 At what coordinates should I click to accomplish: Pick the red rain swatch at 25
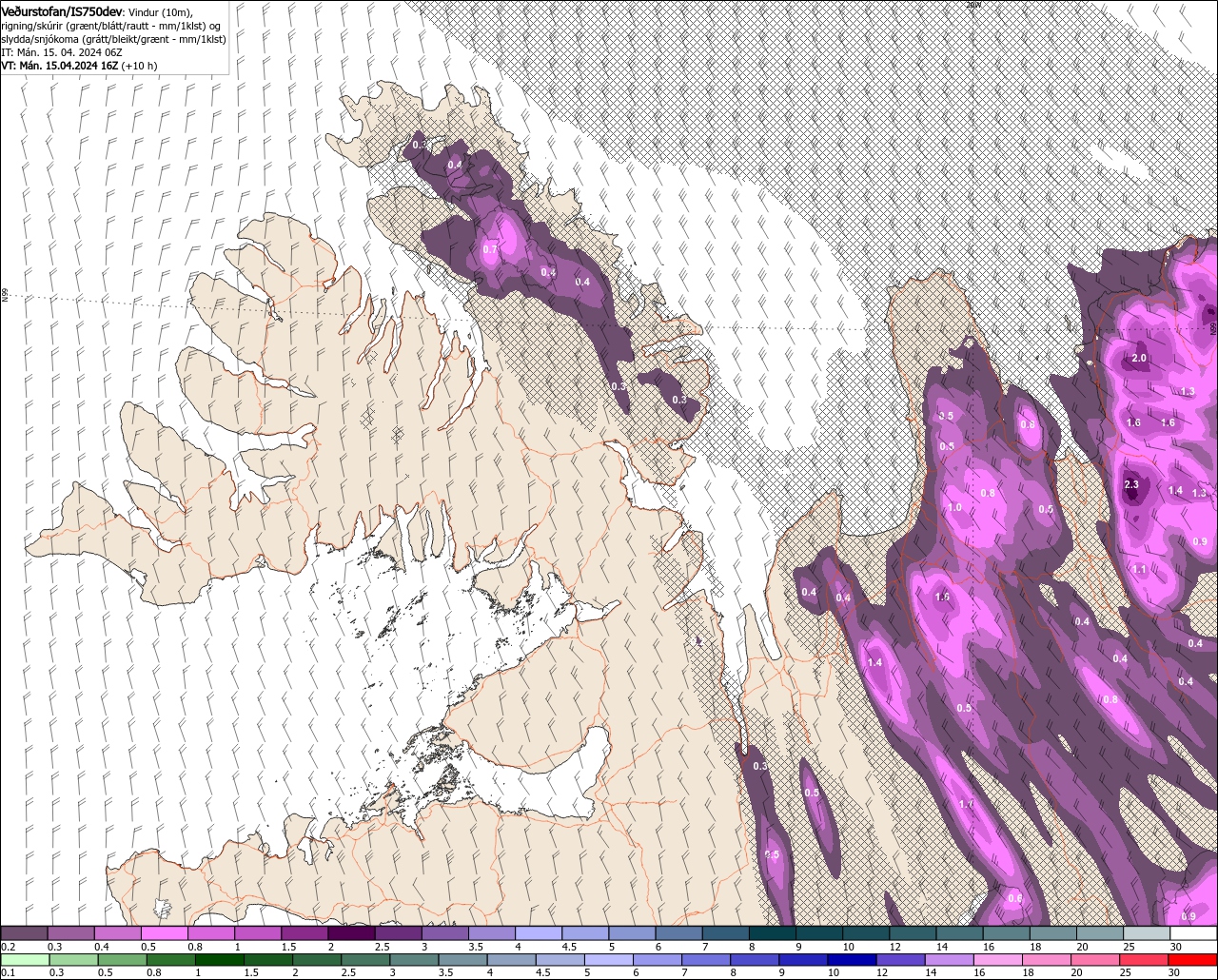coord(1143,959)
